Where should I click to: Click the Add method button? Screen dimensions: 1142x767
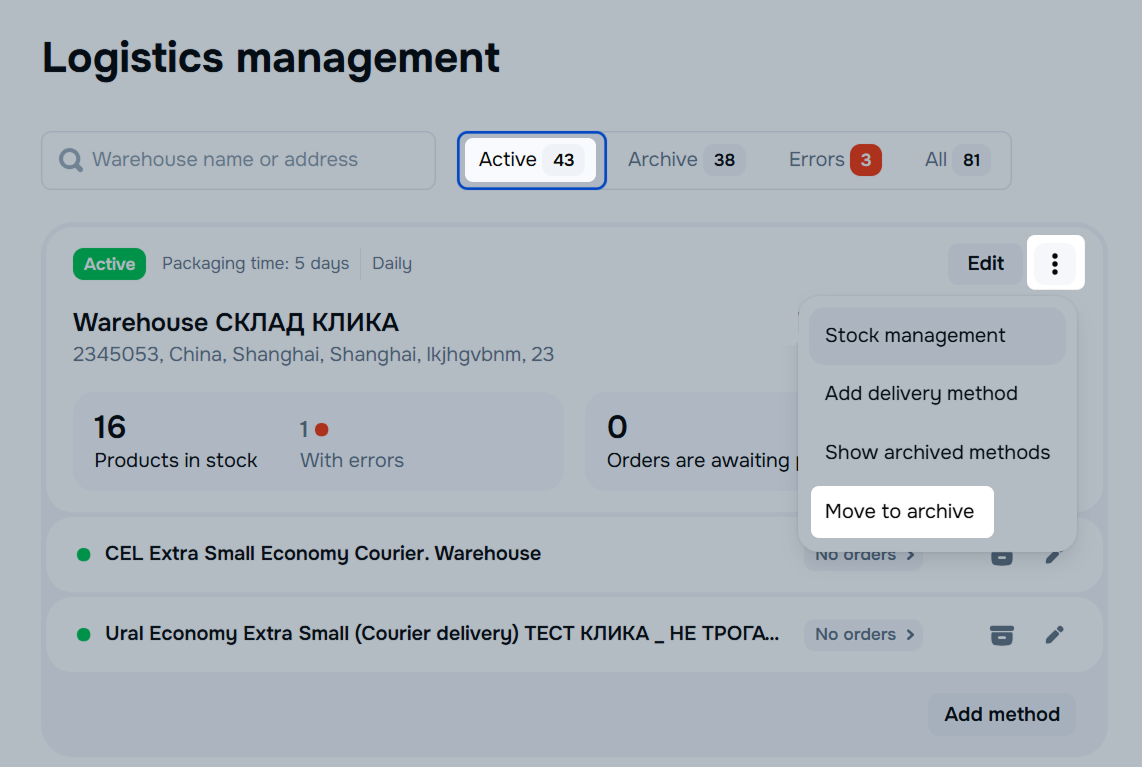click(x=1001, y=714)
